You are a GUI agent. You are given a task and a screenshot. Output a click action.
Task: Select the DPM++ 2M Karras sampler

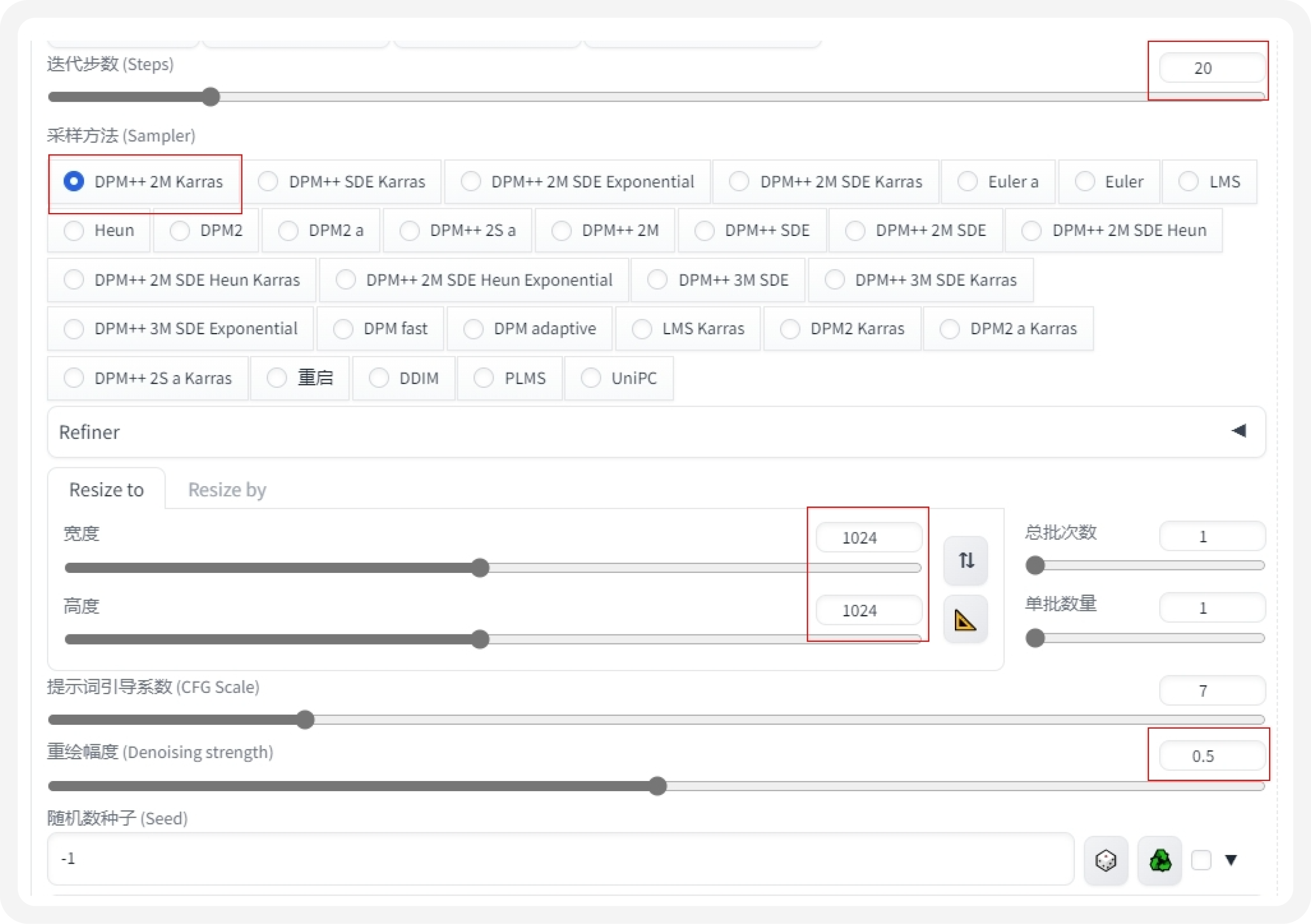[x=144, y=182]
